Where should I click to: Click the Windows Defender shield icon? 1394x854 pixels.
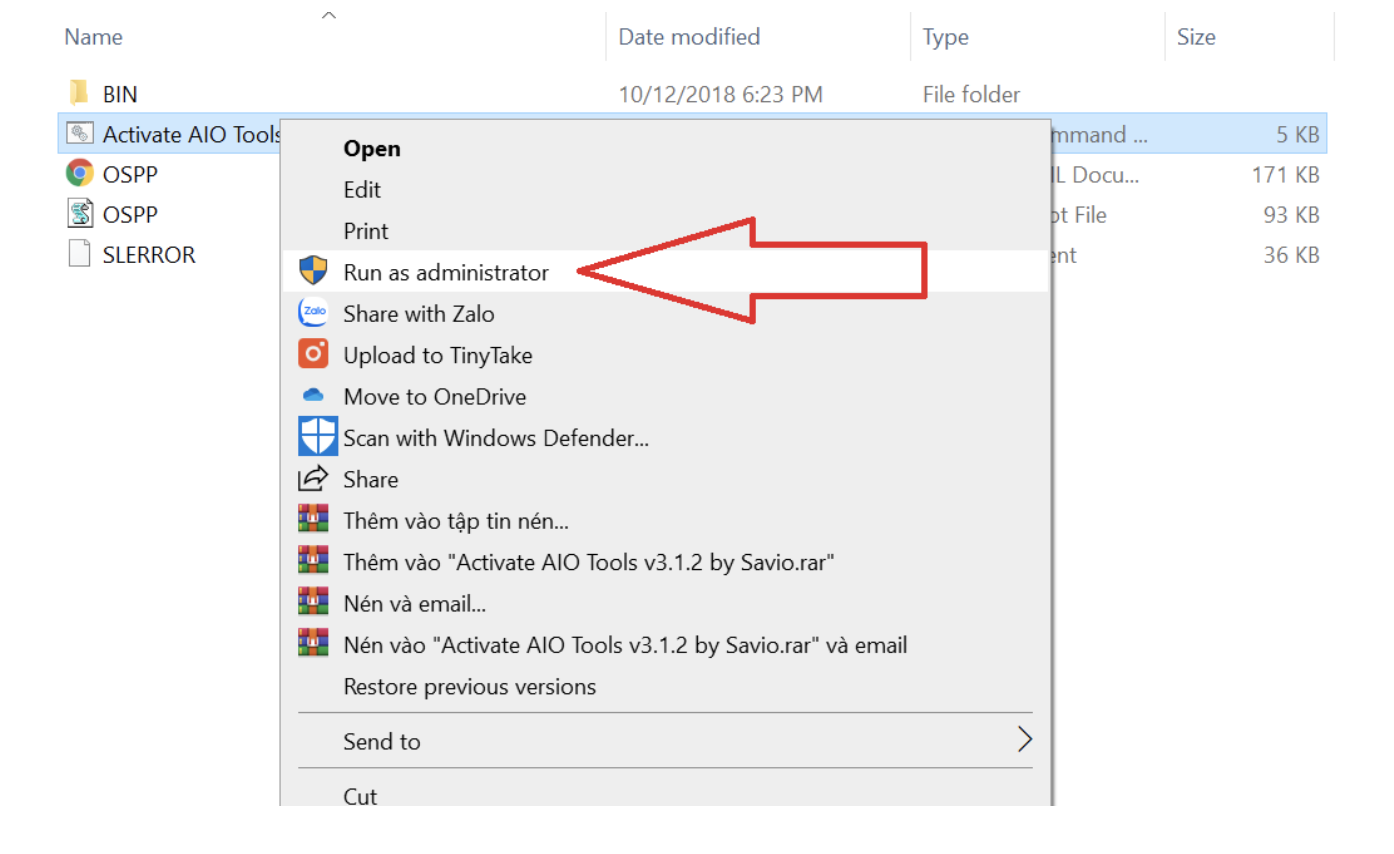tap(318, 437)
